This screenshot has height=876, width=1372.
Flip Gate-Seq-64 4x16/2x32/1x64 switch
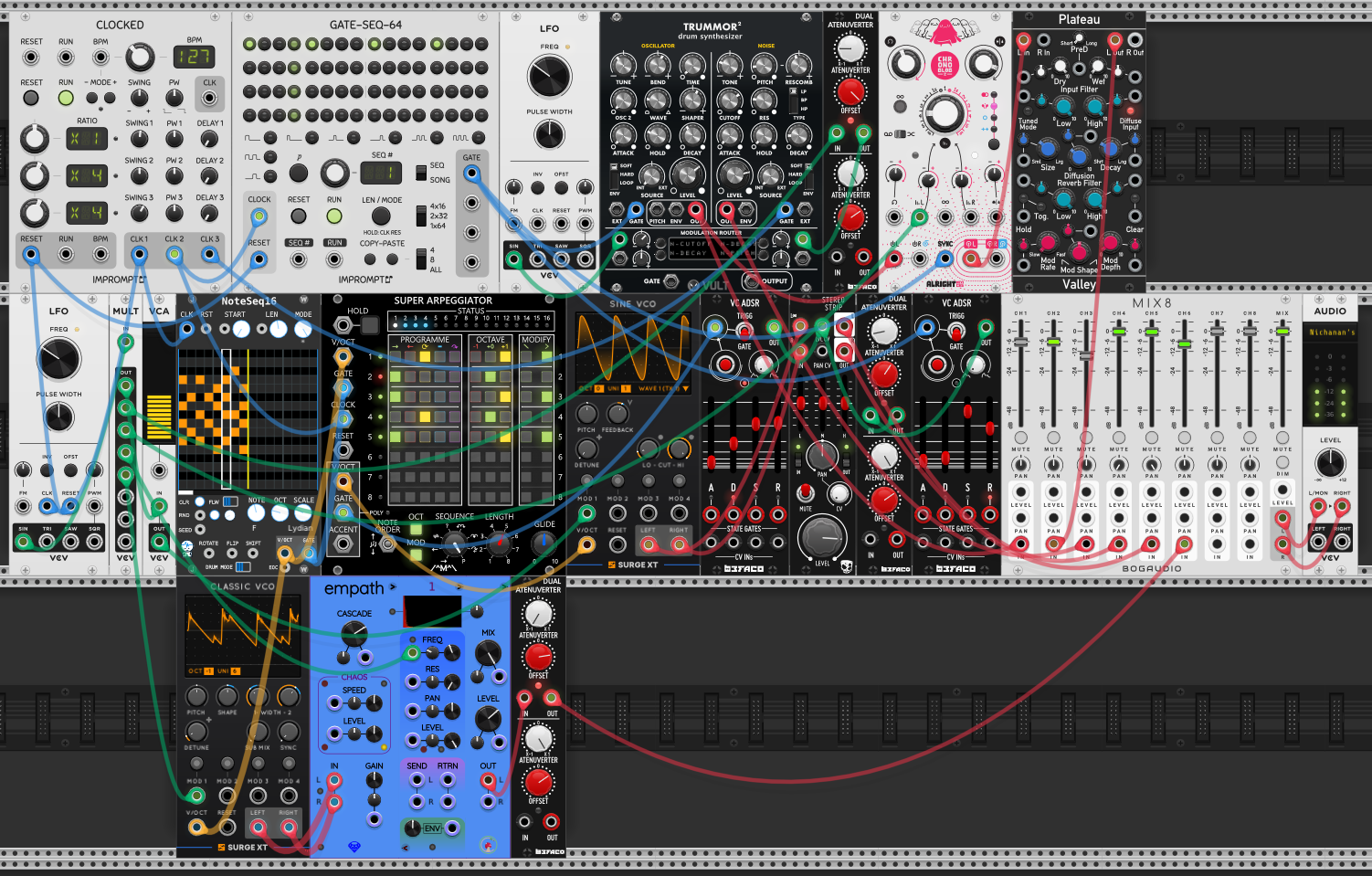420,216
